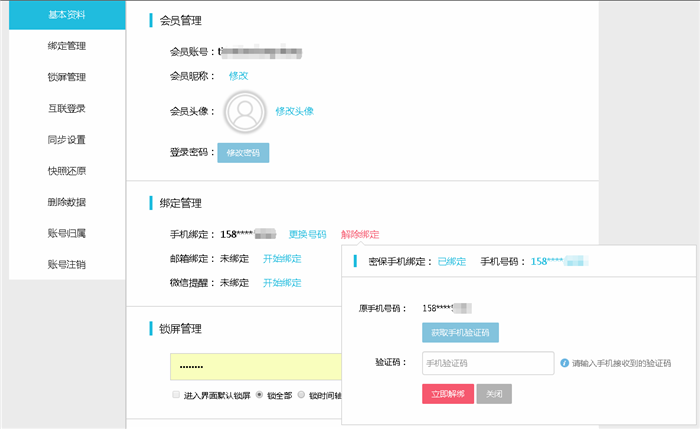Click the 手机验证码 input field
Viewport: 700px width, 429px height.
487,363
